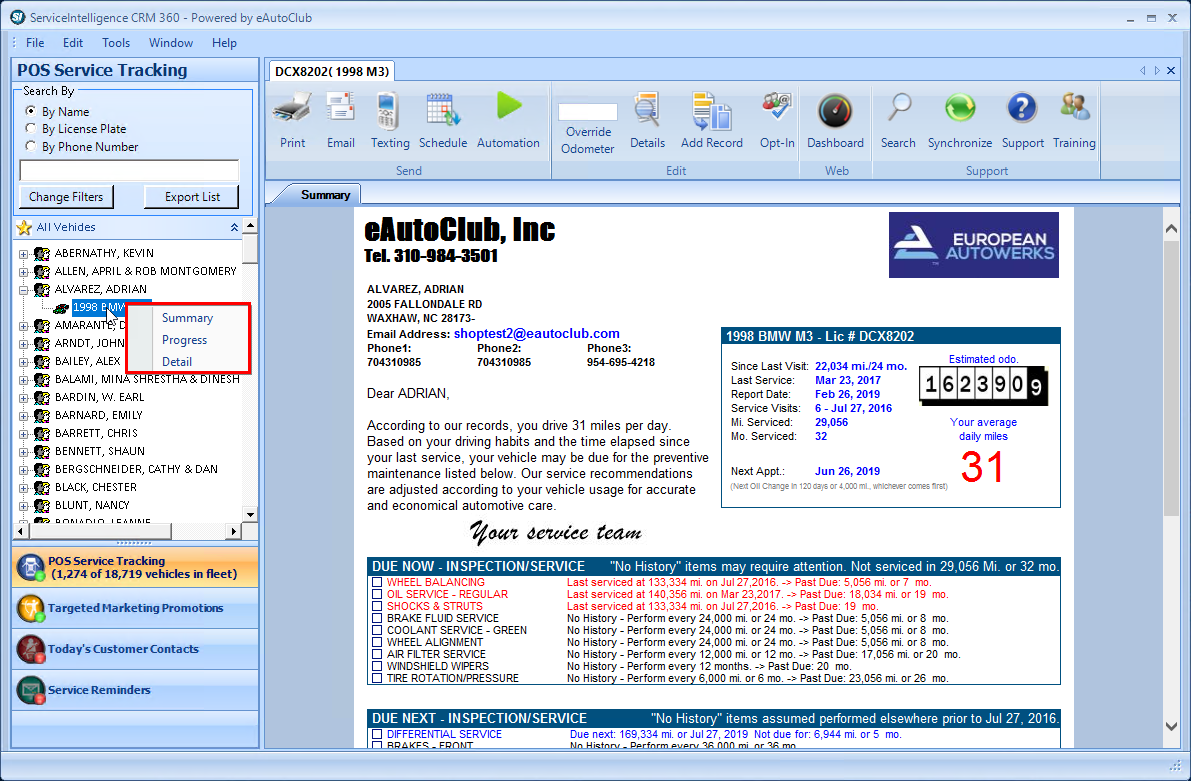Open the Window menu

pos(171,43)
